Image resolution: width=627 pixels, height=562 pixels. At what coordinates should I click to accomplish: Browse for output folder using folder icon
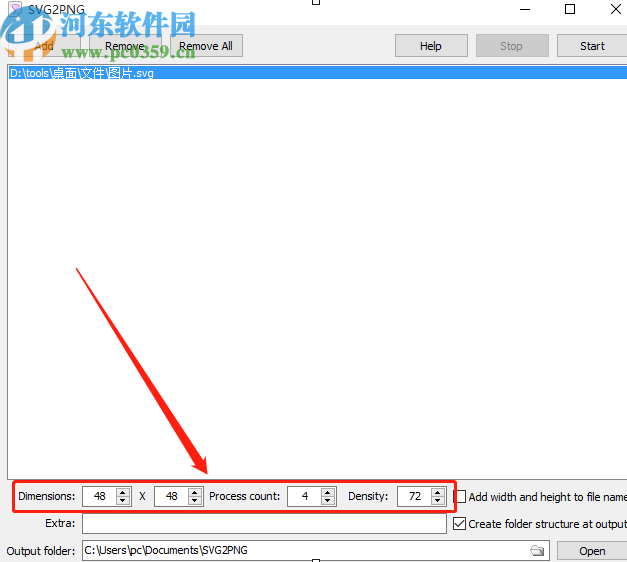click(x=537, y=551)
